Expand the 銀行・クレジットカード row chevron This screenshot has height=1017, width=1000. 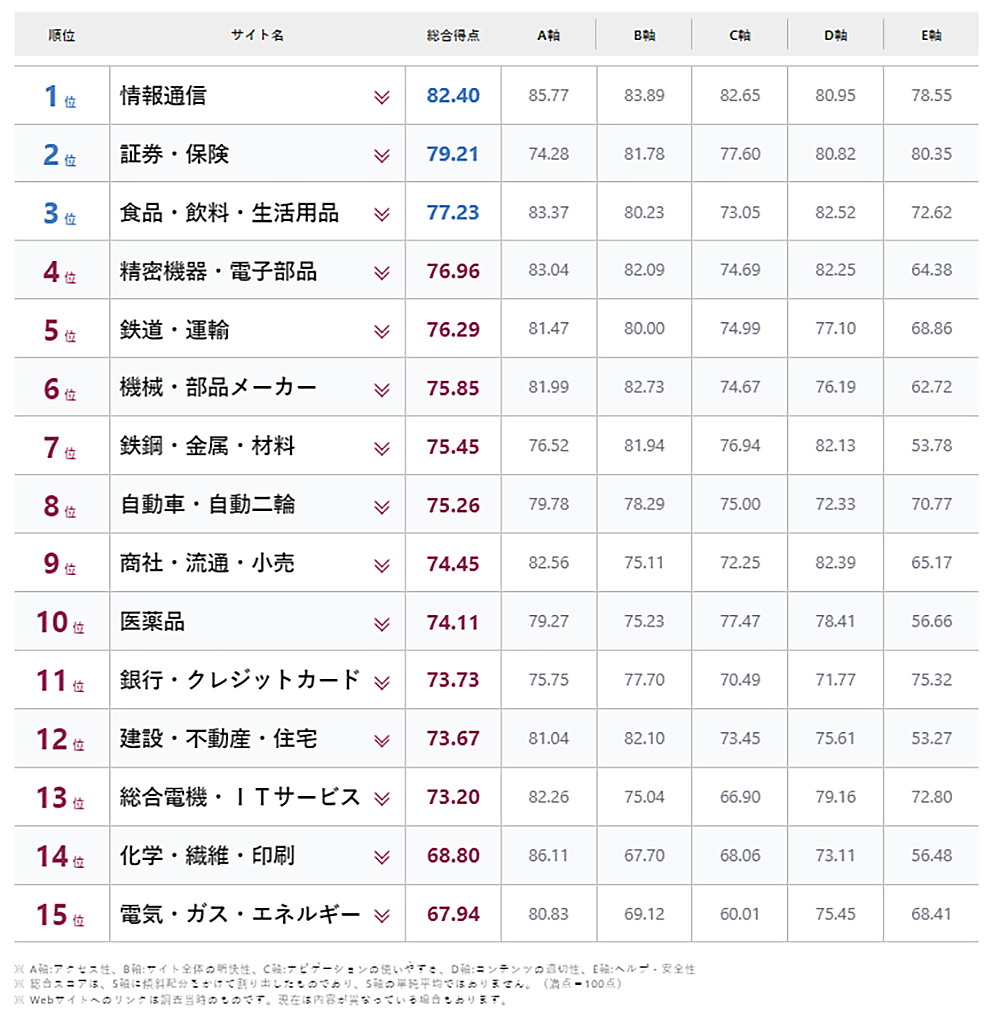[x=381, y=682]
